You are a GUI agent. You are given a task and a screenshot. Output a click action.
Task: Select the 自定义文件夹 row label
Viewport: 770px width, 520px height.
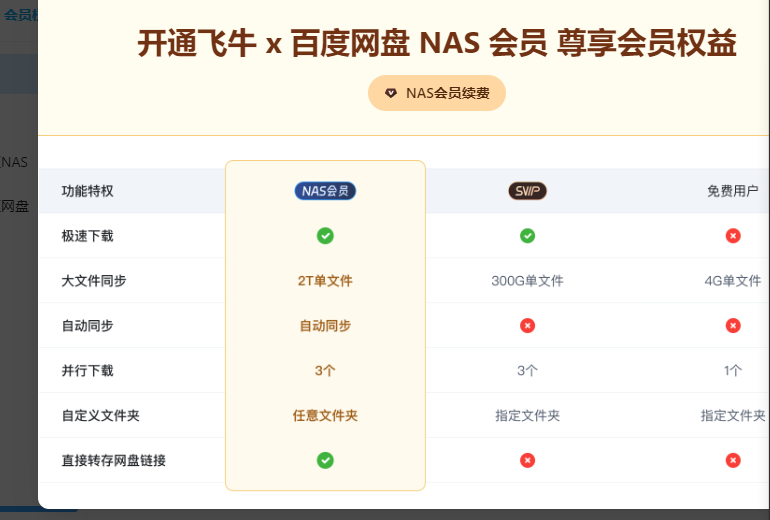101,415
